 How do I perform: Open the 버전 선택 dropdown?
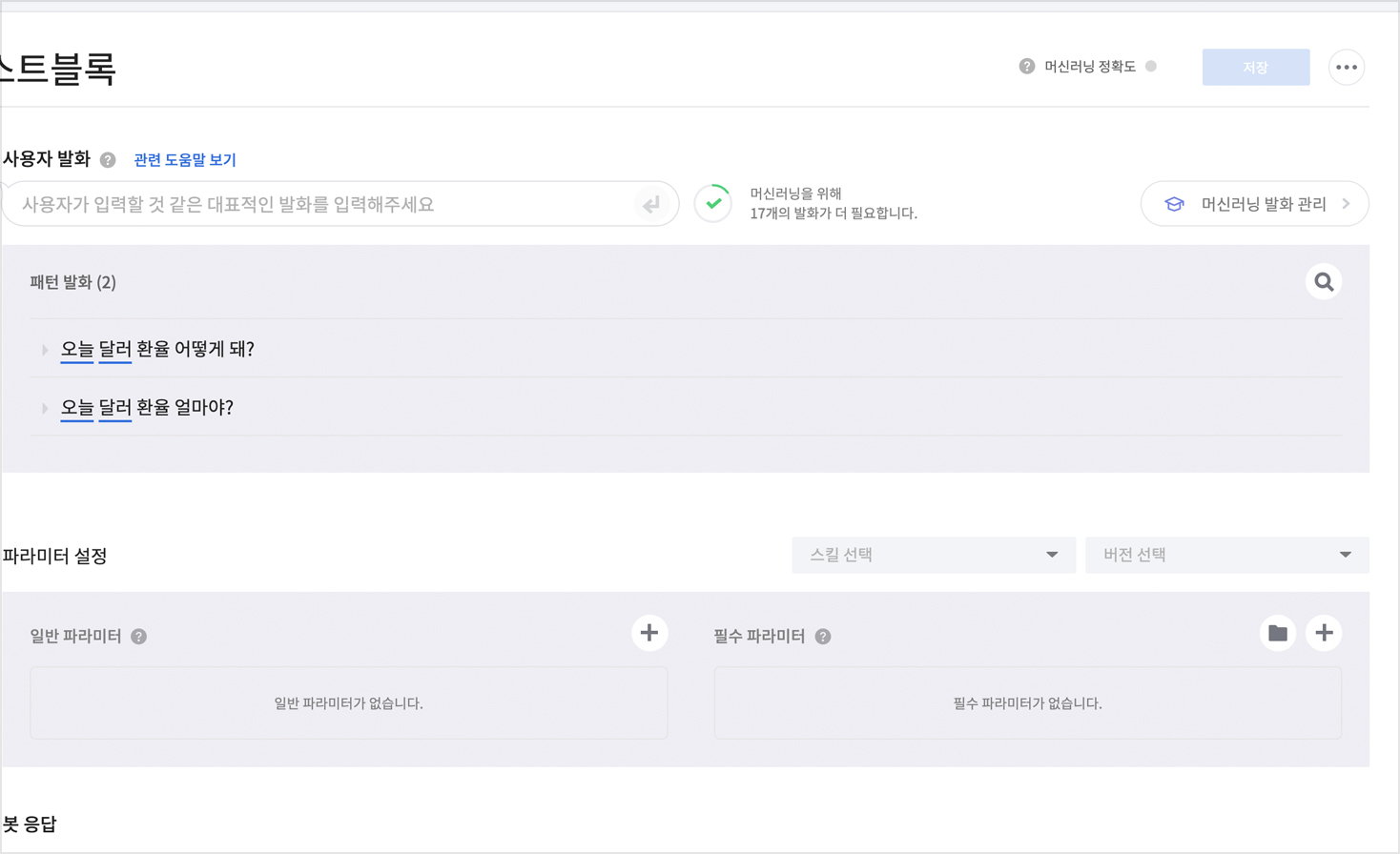tap(1226, 555)
